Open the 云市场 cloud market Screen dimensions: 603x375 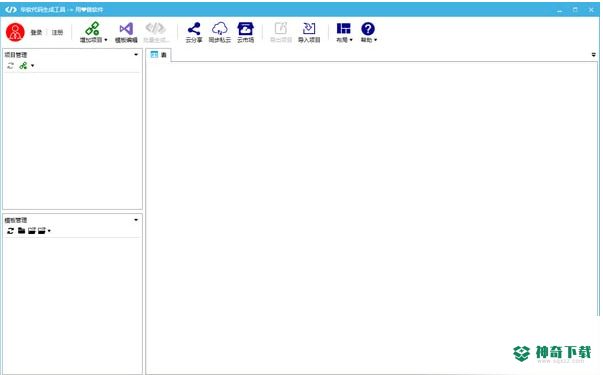tap(245, 32)
